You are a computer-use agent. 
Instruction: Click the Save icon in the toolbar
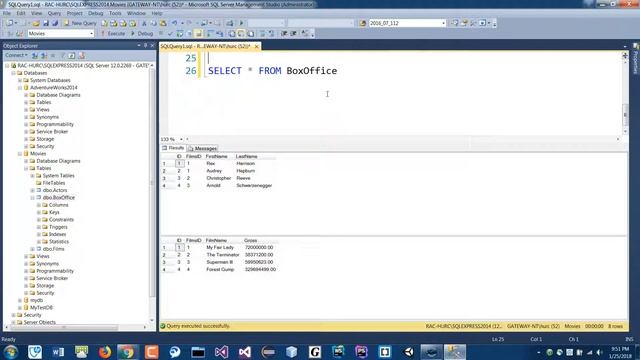coord(46,23)
